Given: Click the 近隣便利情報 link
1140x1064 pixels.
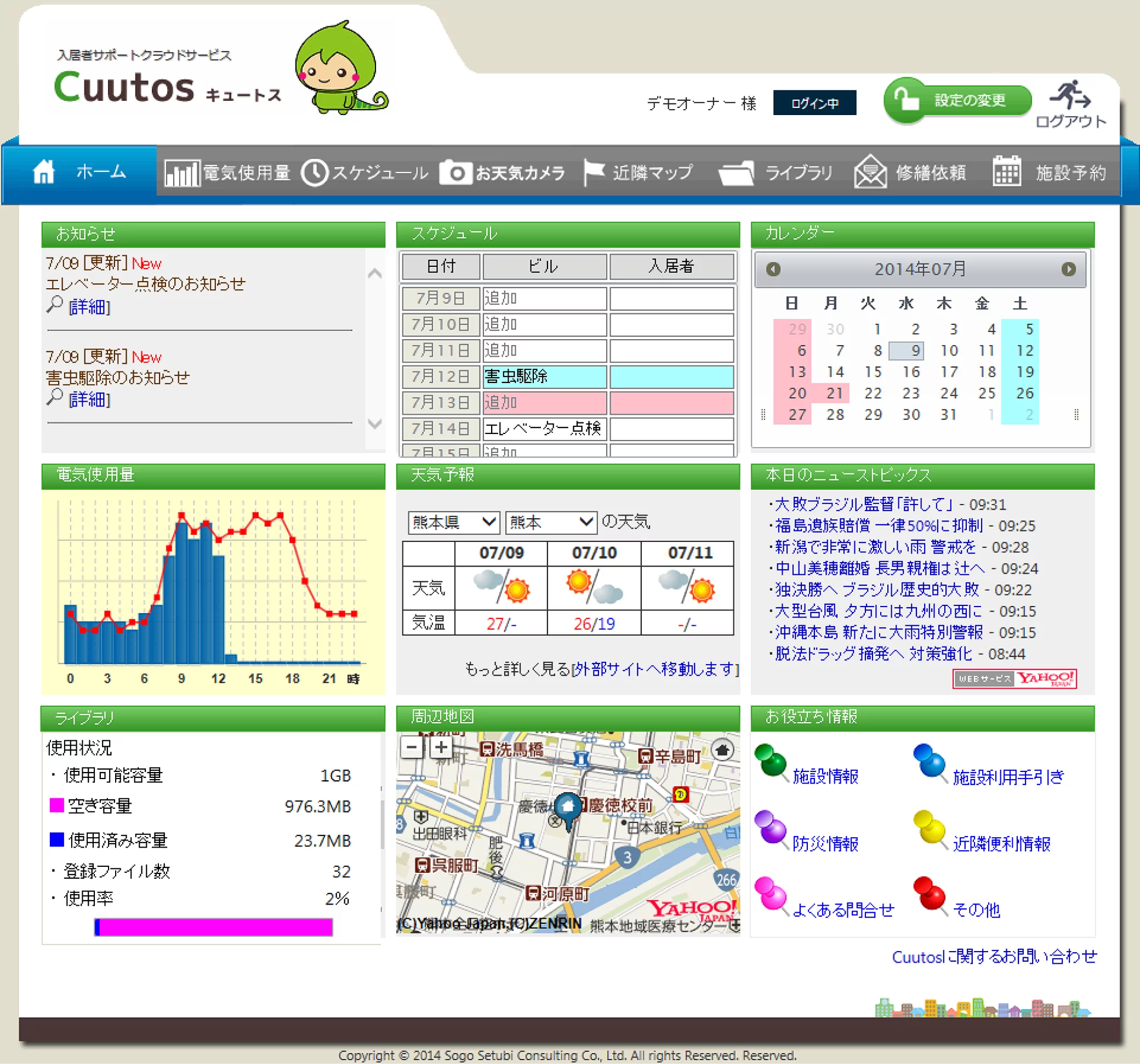Looking at the screenshot, I should 1001,843.
